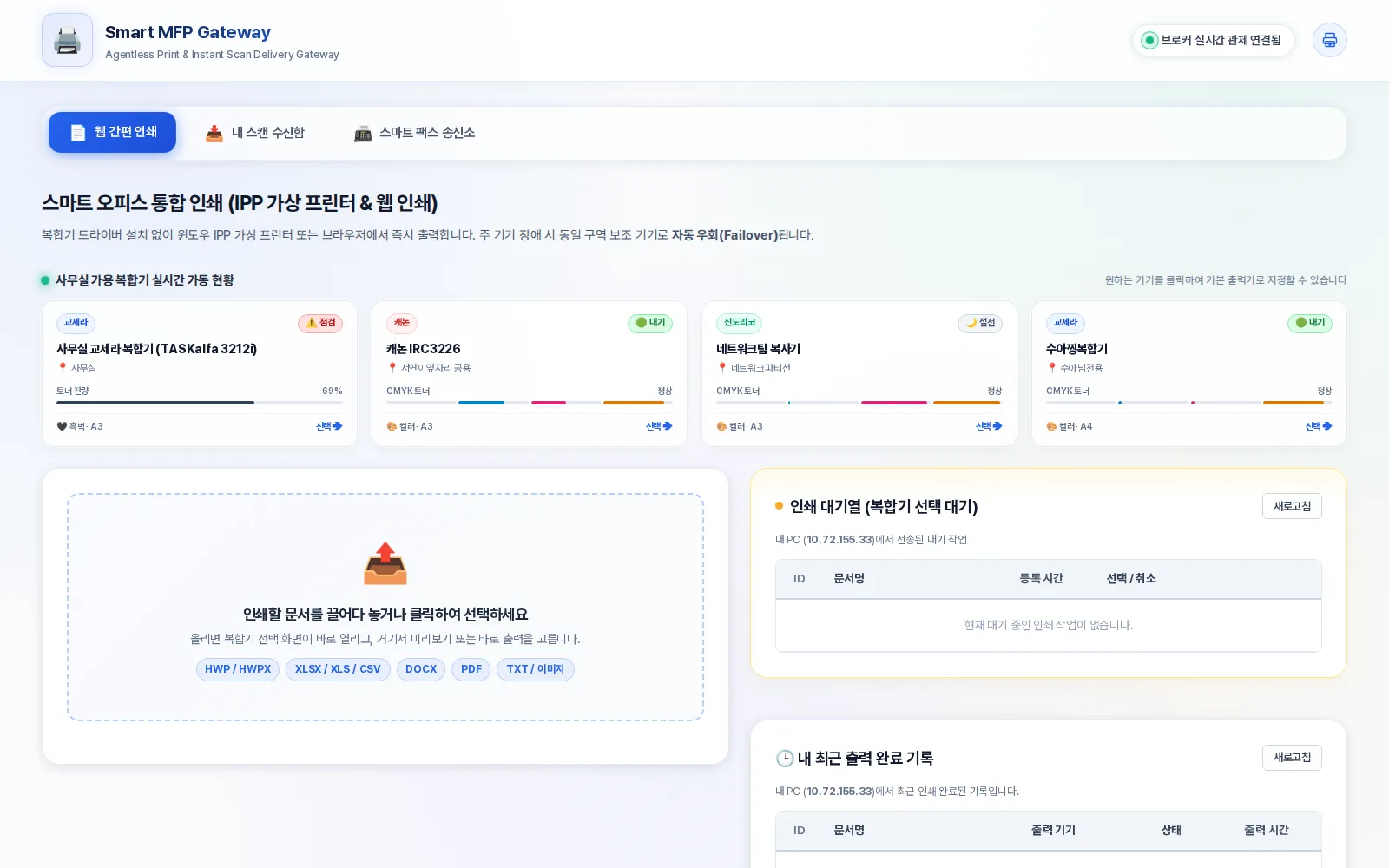Click the palette icon on 네트워크팀 복사기 card
Screen dimensions: 1389x868
(x=721, y=426)
